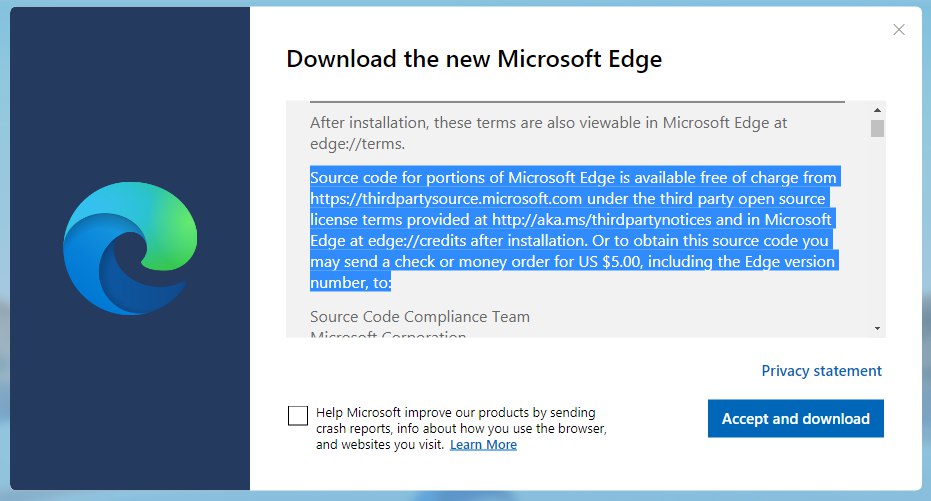Click the Microsoft Edge logo
This screenshot has width=931, height=501.
[130, 248]
